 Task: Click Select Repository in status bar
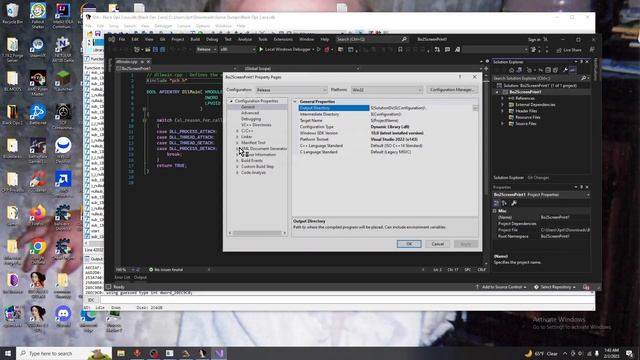click(555, 287)
